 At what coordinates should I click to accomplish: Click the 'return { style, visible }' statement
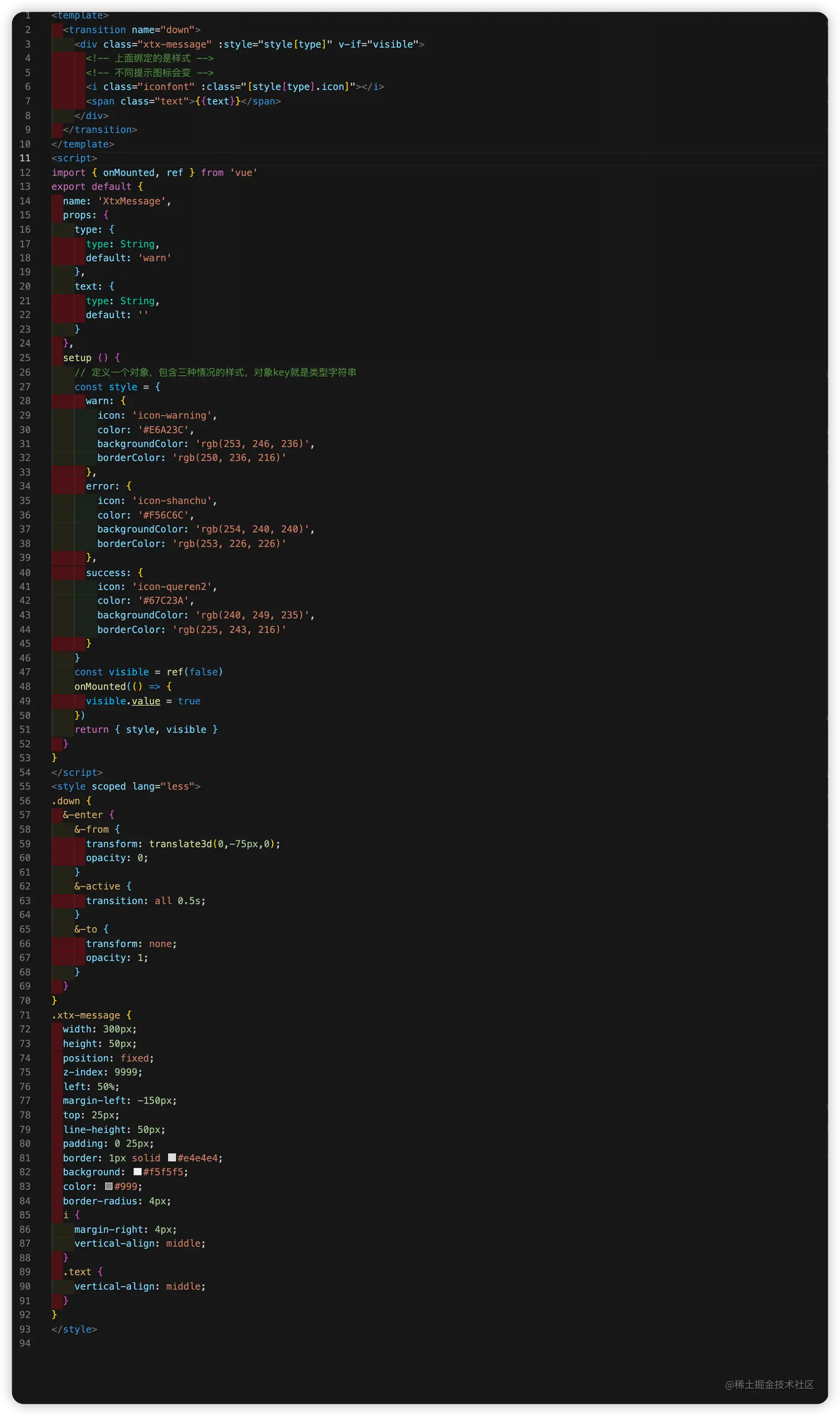click(146, 729)
